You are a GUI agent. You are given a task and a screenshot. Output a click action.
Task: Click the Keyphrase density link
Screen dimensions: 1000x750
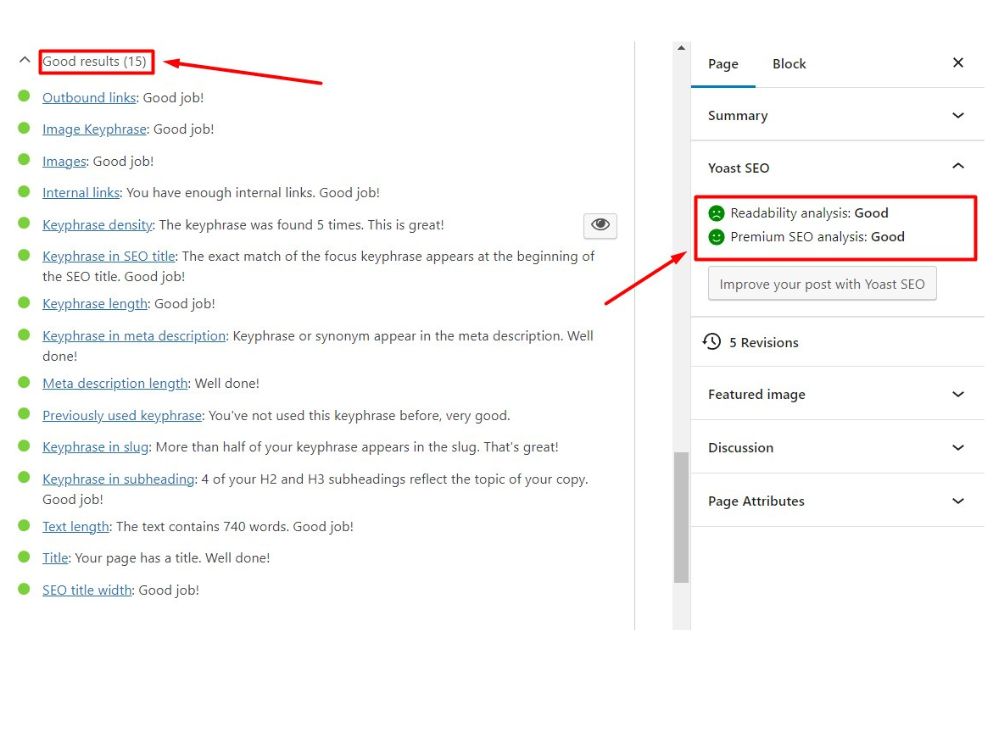[98, 224]
